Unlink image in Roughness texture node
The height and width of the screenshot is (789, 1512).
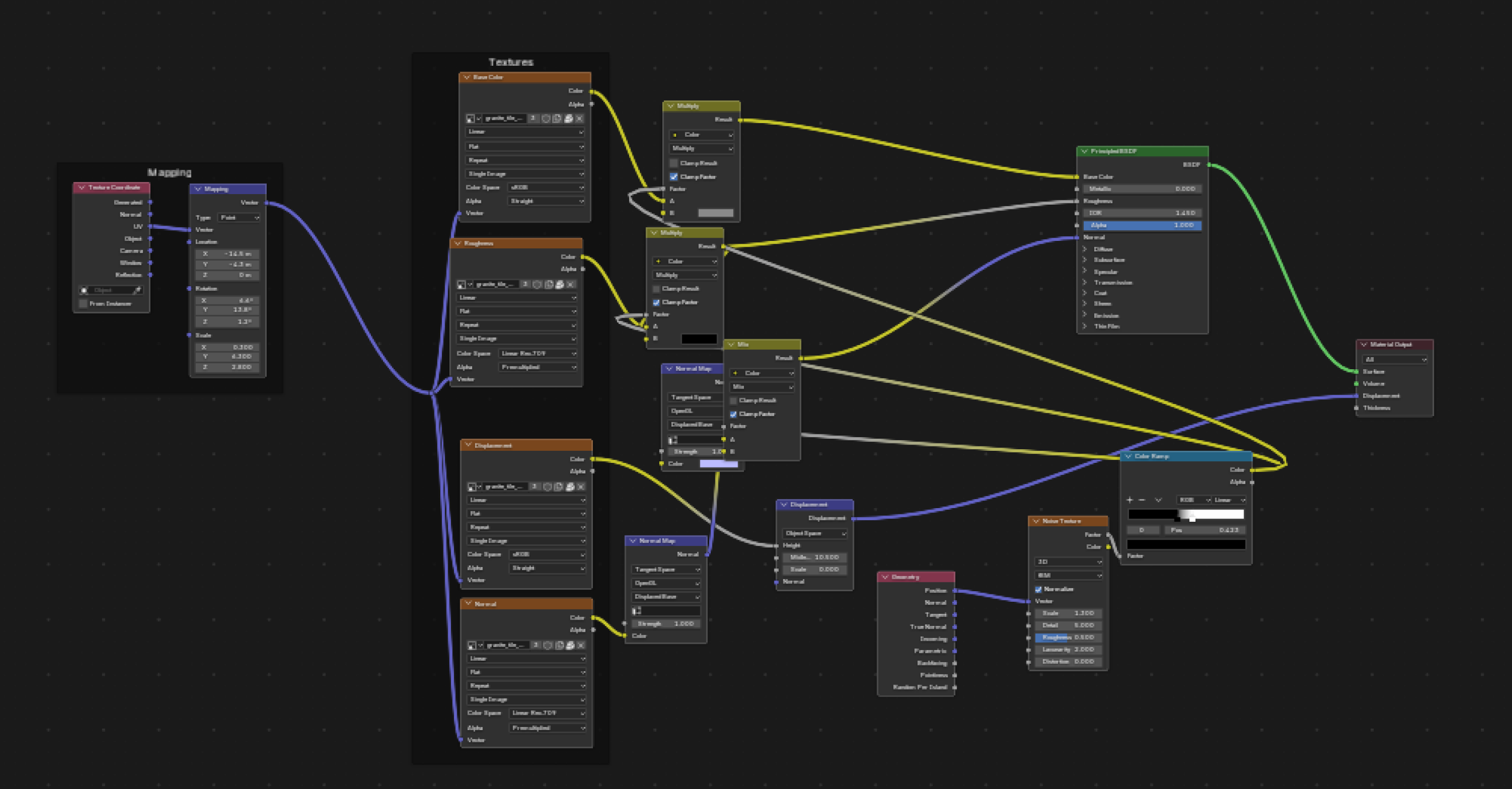[x=570, y=284]
